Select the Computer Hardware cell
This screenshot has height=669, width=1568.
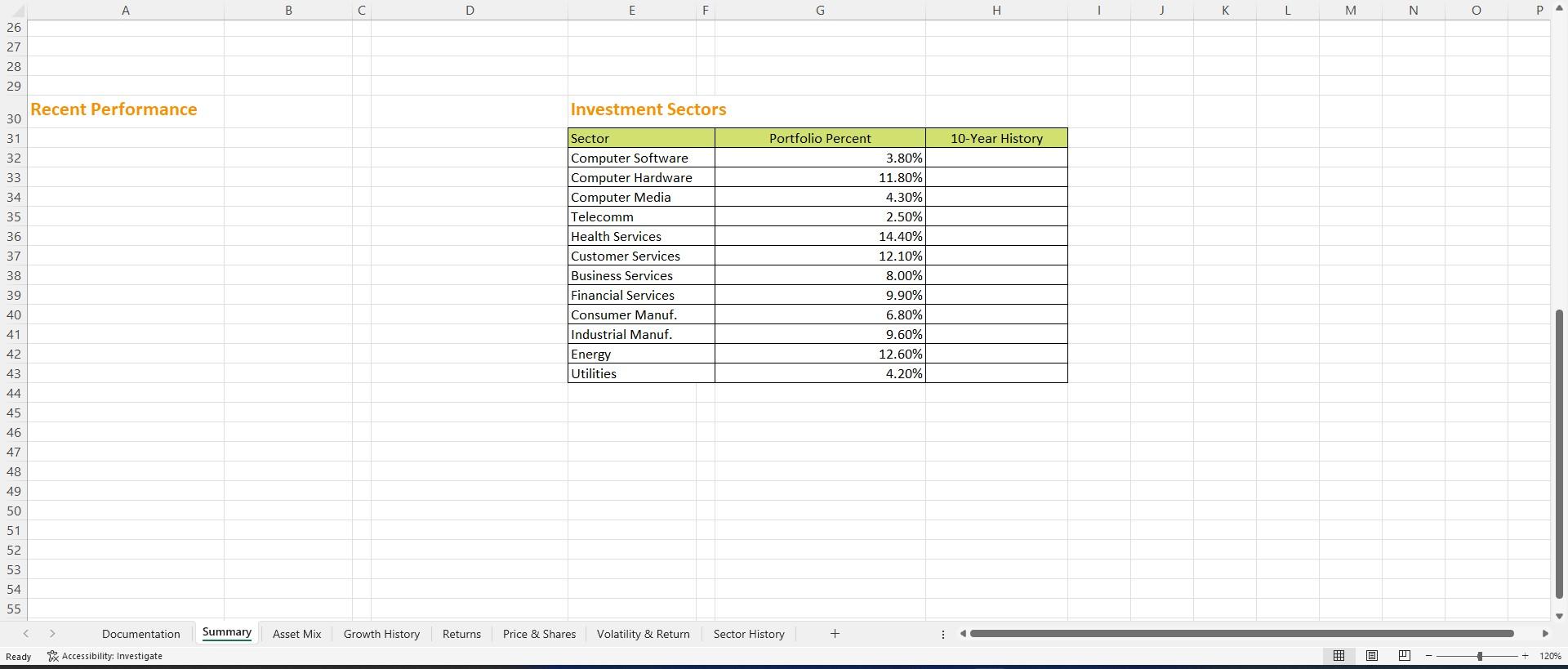click(641, 177)
